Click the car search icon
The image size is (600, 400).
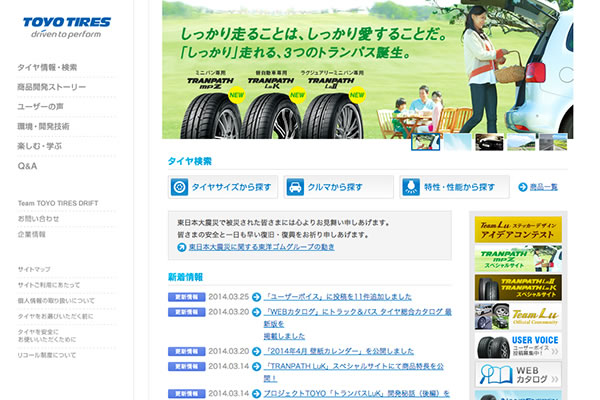click(295, 187)
